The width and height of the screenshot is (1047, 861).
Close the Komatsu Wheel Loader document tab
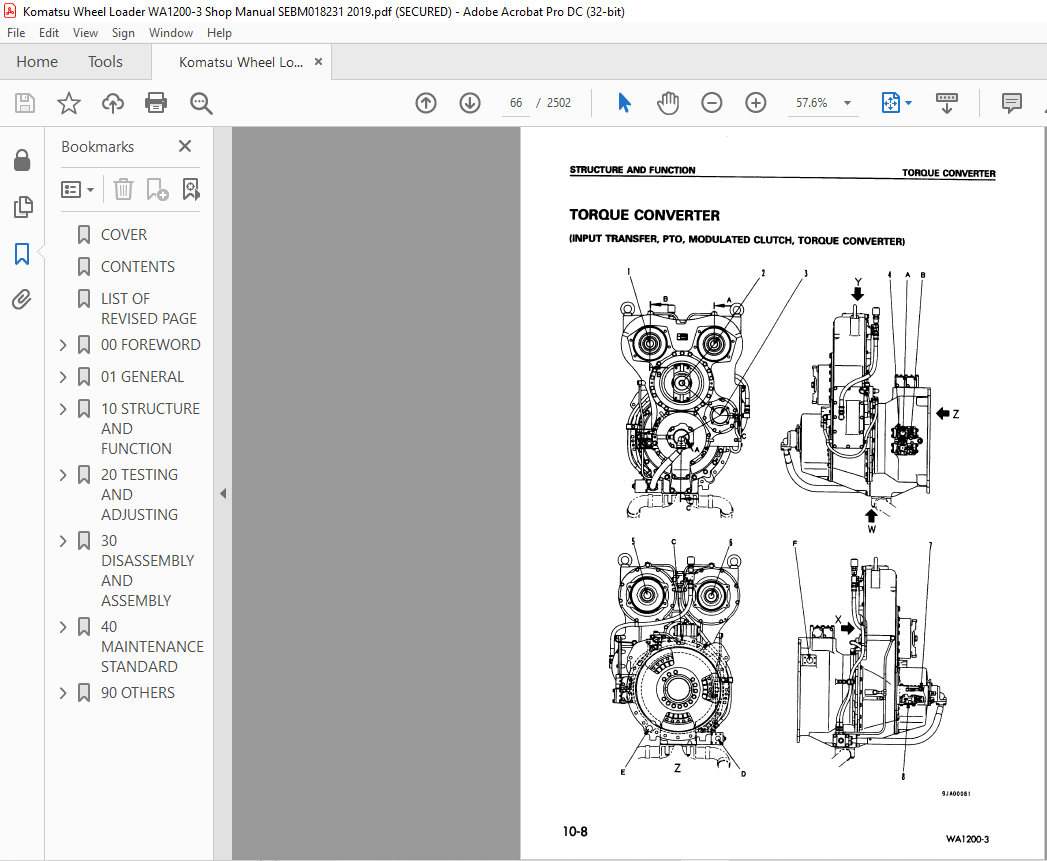tap(319, 61)
